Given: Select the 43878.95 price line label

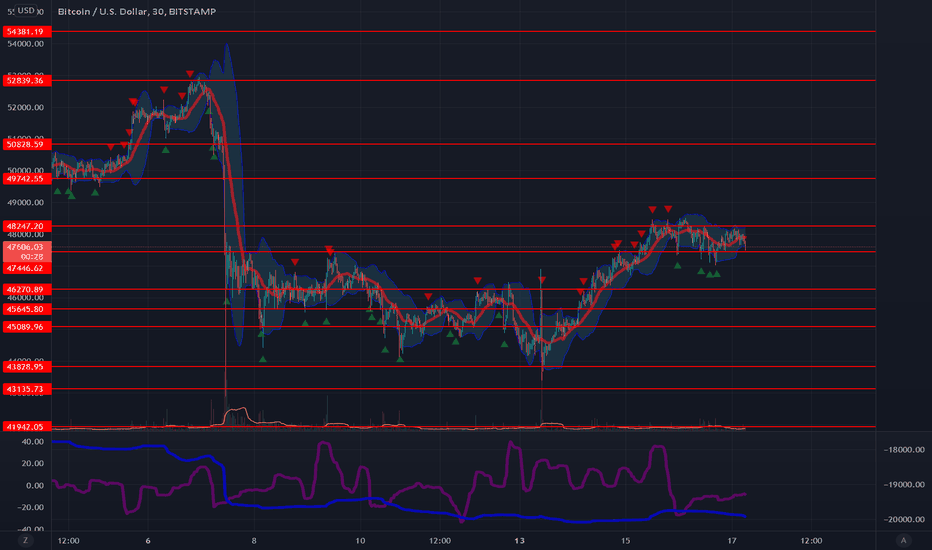Looking at the screenshot, I should point(27,367).
